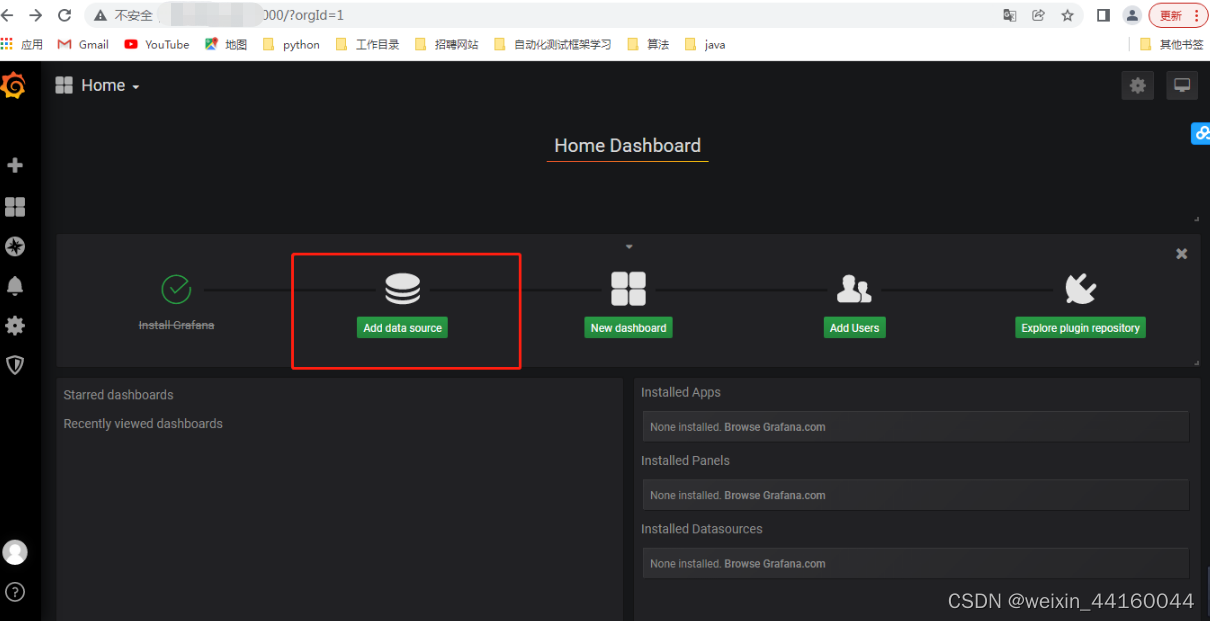This screenshot has height=621, width=1210.
Task: Cycle view mode with the monitor icon
Action: [1182, 86]
